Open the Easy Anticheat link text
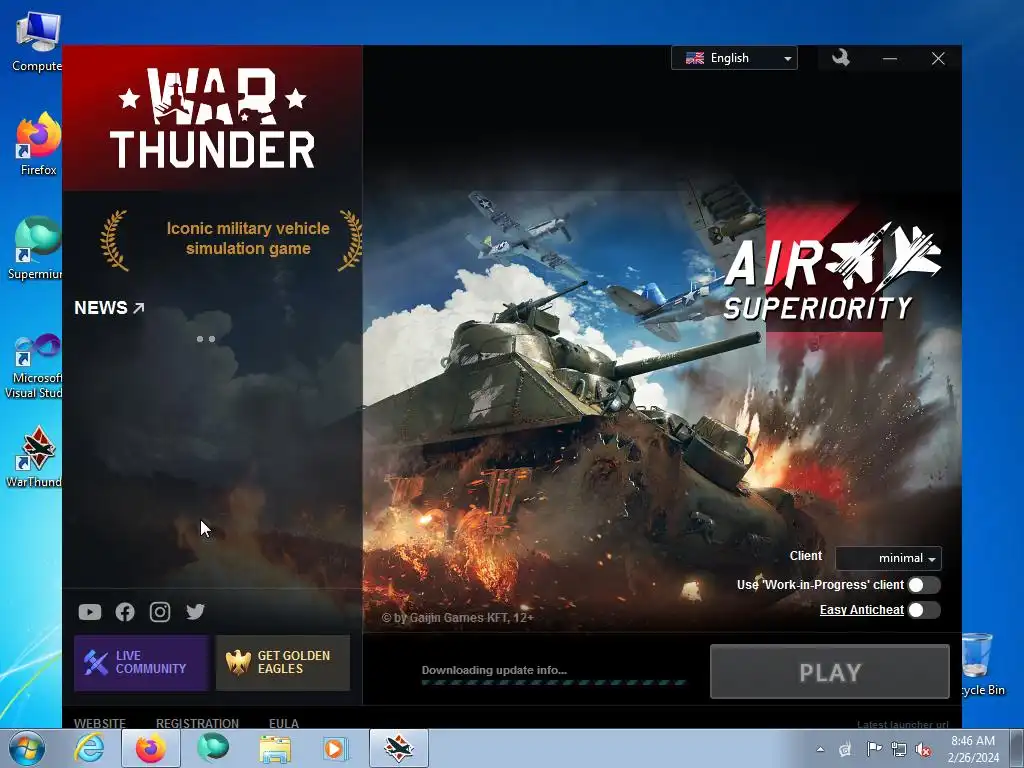The width and height of the screenshot is (1024, 768). pos(861,610)
